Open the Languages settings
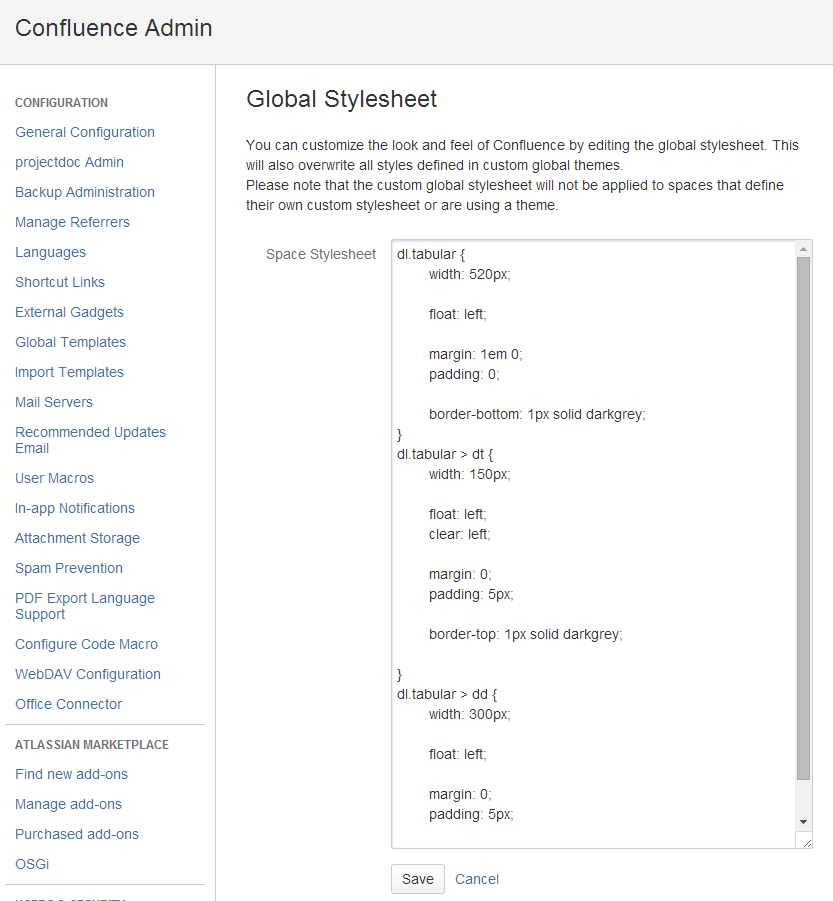The image size is (833, 901). (x=50, y=252)
